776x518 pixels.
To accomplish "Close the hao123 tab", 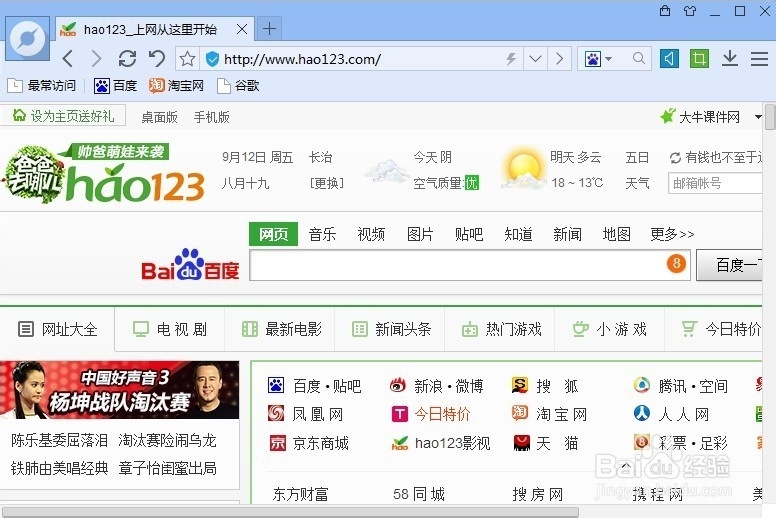I will pyautogui.click(x=242, y=29).
